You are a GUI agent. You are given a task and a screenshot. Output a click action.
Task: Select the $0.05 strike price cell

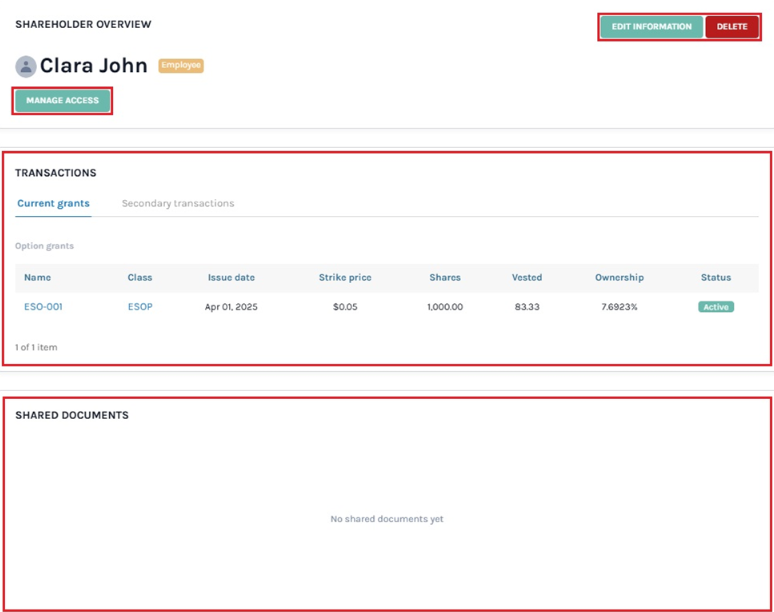345,307
